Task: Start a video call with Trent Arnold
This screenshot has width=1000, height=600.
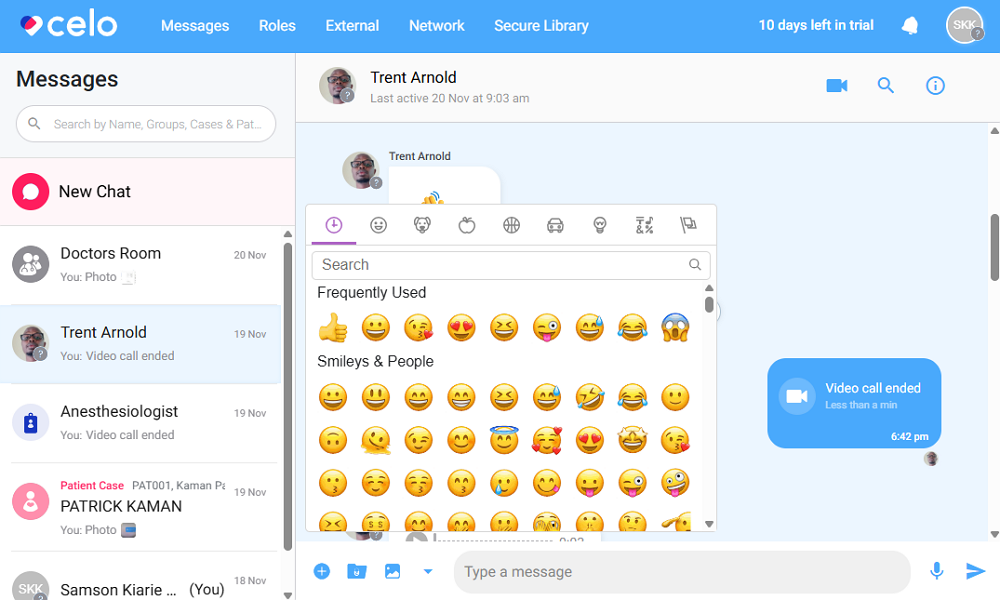Action: point(837,85)
